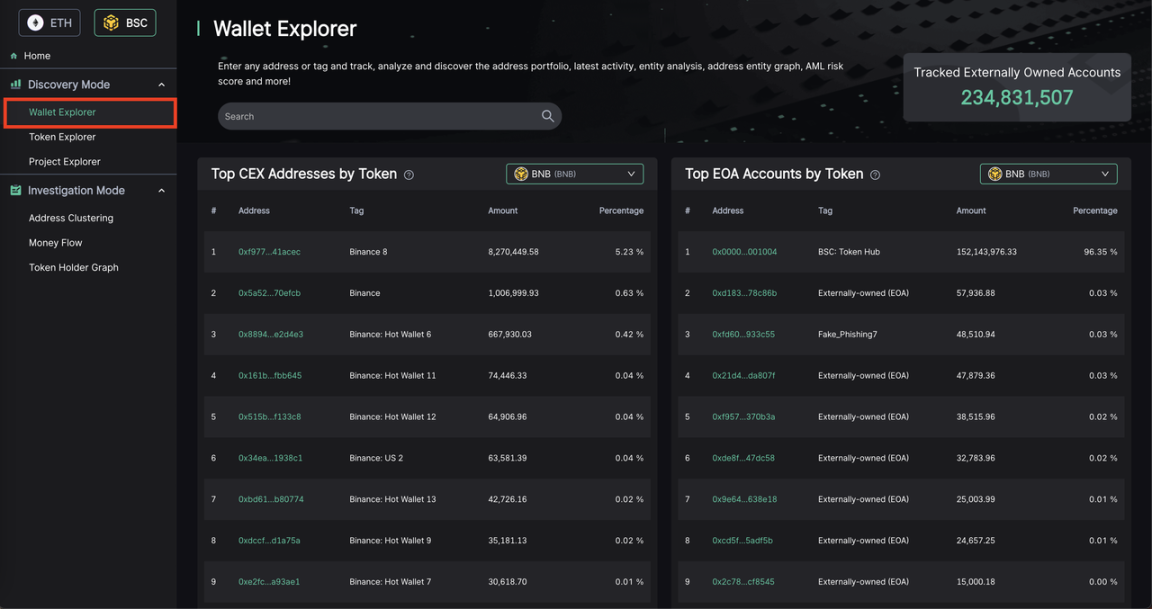Screen dimensions: 1152x609
Task: Switch network to ETH
Action: (x=50, y=22)
